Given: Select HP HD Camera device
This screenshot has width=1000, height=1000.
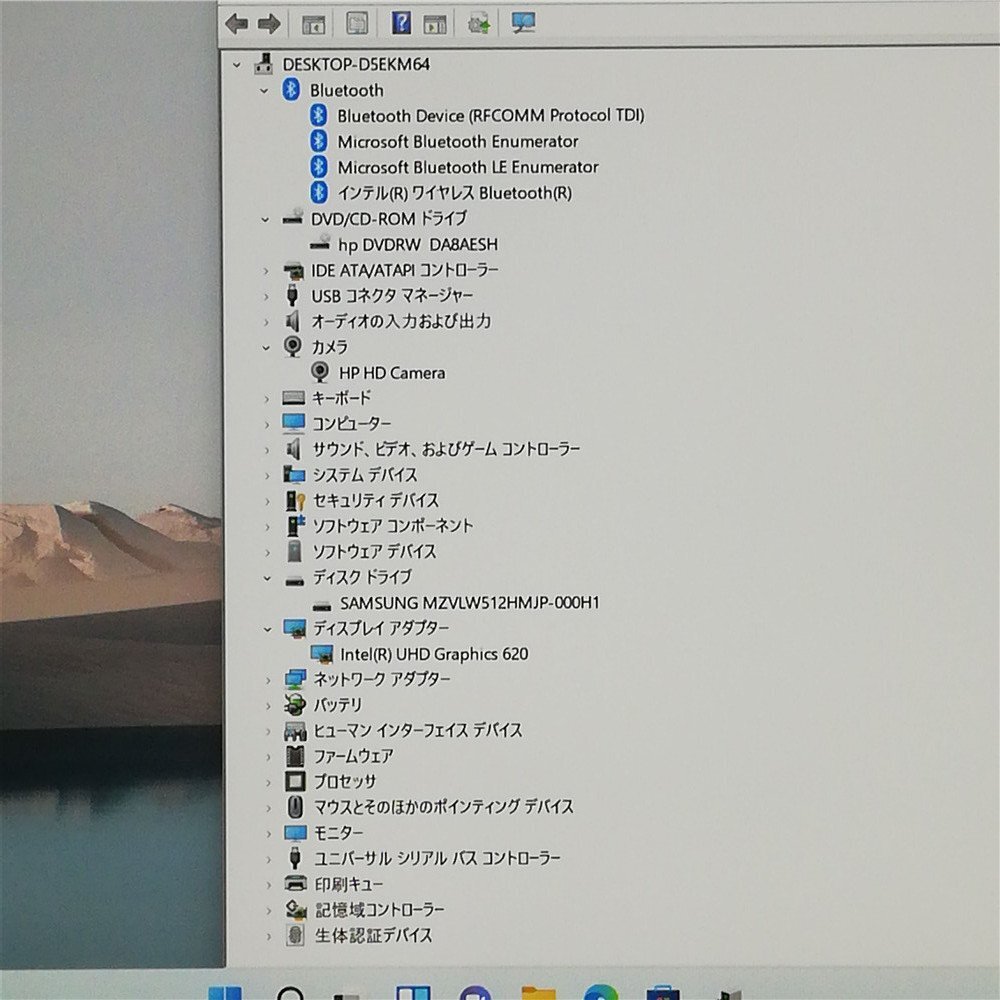Looking at the screenshot, I should [x=392, y=373].
